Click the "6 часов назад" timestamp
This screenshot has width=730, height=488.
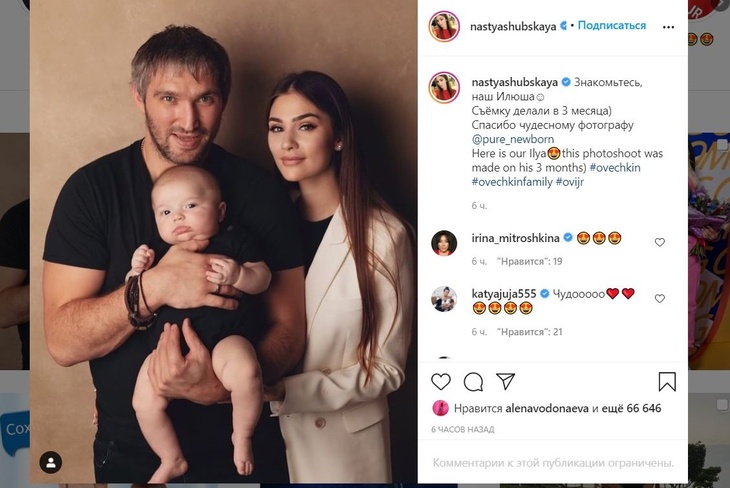tap(461, 428)
